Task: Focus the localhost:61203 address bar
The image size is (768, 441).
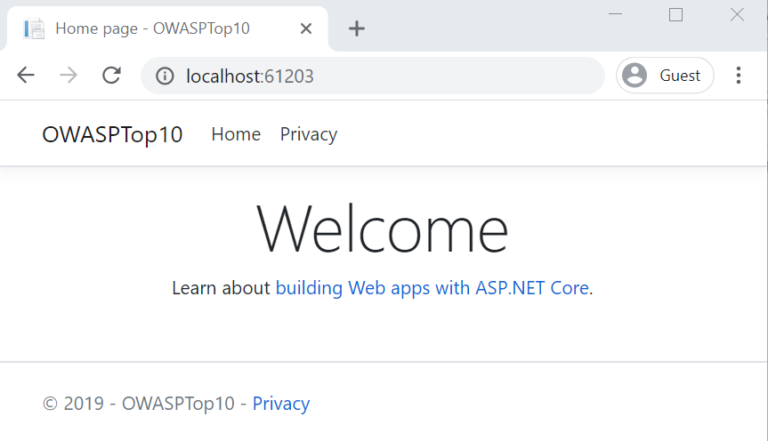Action: 380,76
